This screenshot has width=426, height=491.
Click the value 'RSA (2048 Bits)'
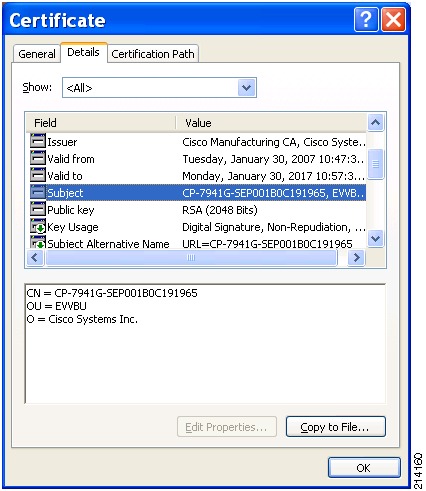(x=220, y=210)
